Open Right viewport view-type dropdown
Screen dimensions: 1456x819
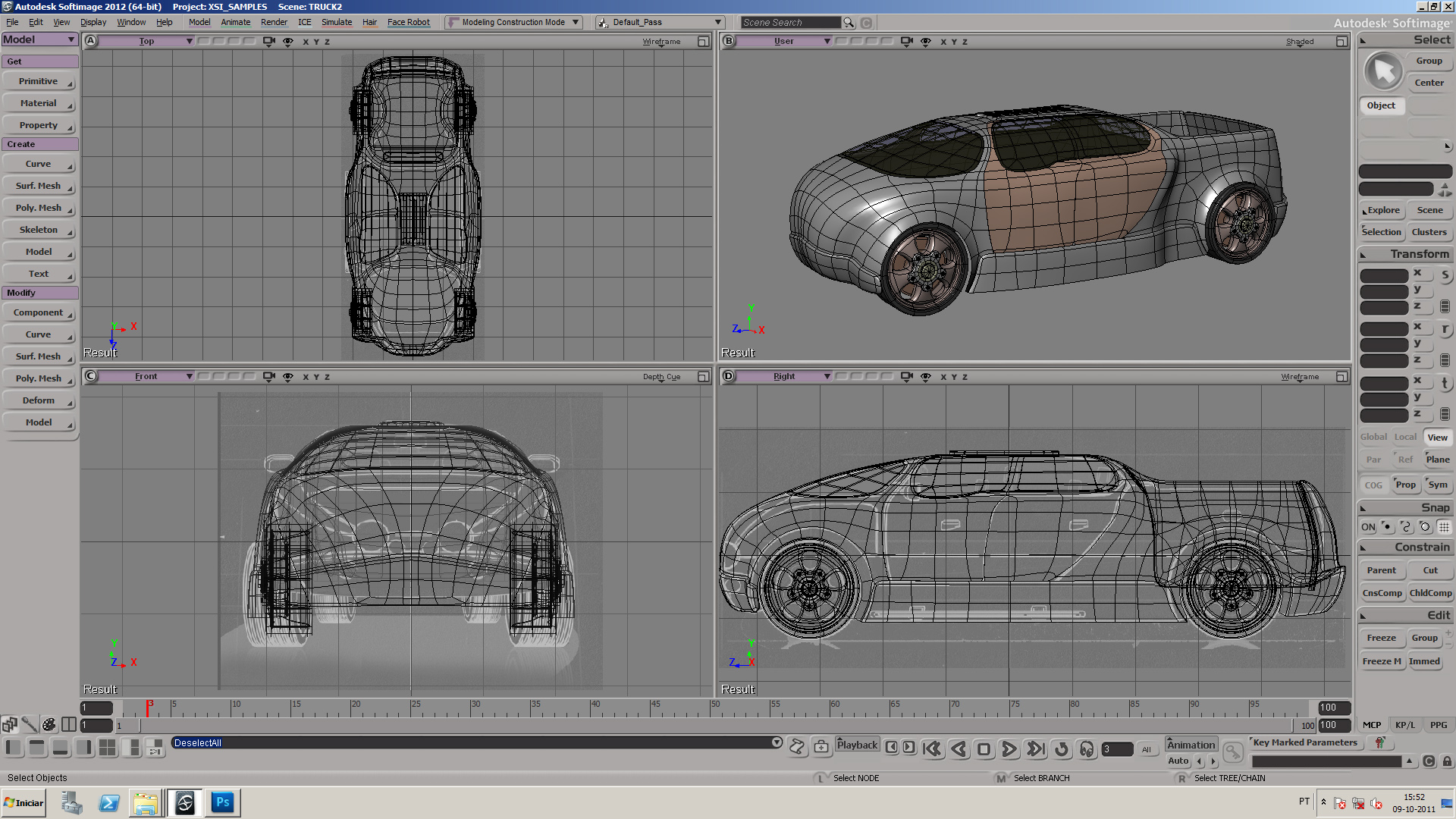827,377
